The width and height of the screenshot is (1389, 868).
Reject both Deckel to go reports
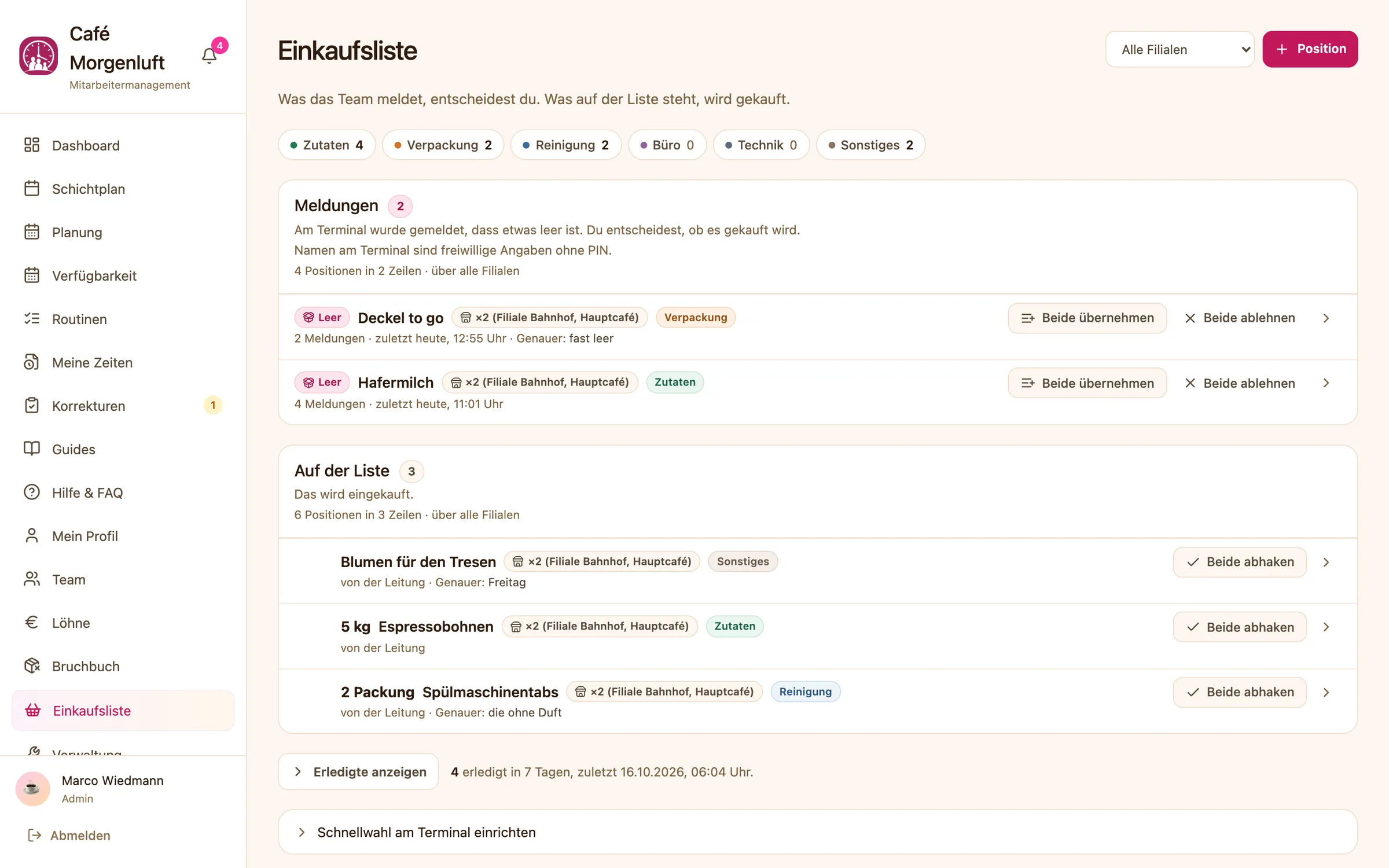tap(1240, 318)
